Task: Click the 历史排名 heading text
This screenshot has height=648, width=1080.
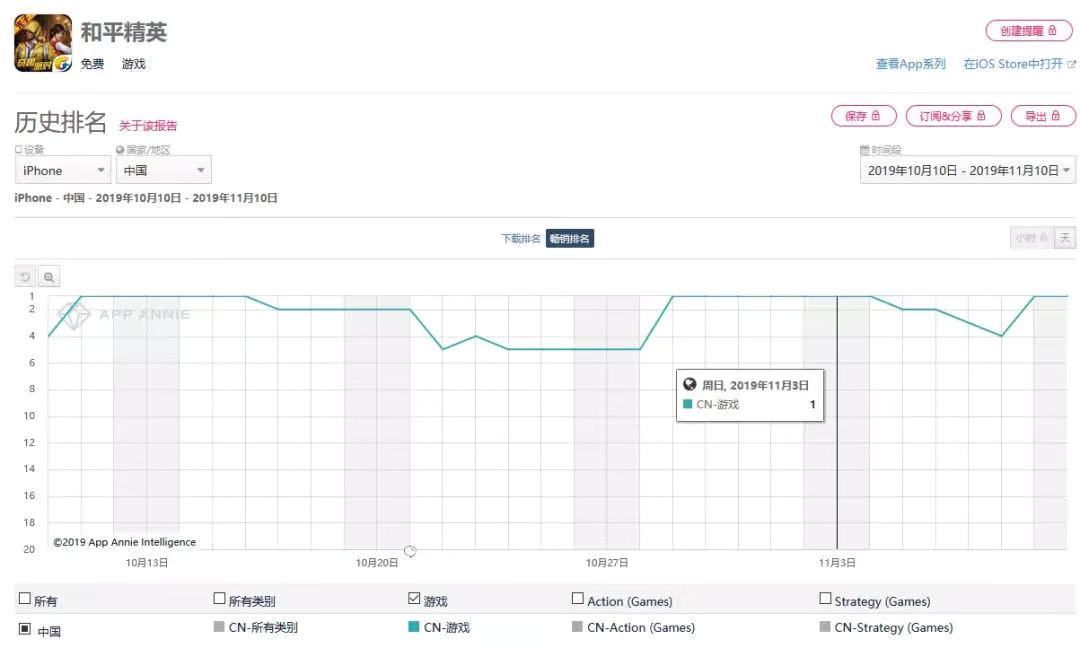Action: coord(61,123)
